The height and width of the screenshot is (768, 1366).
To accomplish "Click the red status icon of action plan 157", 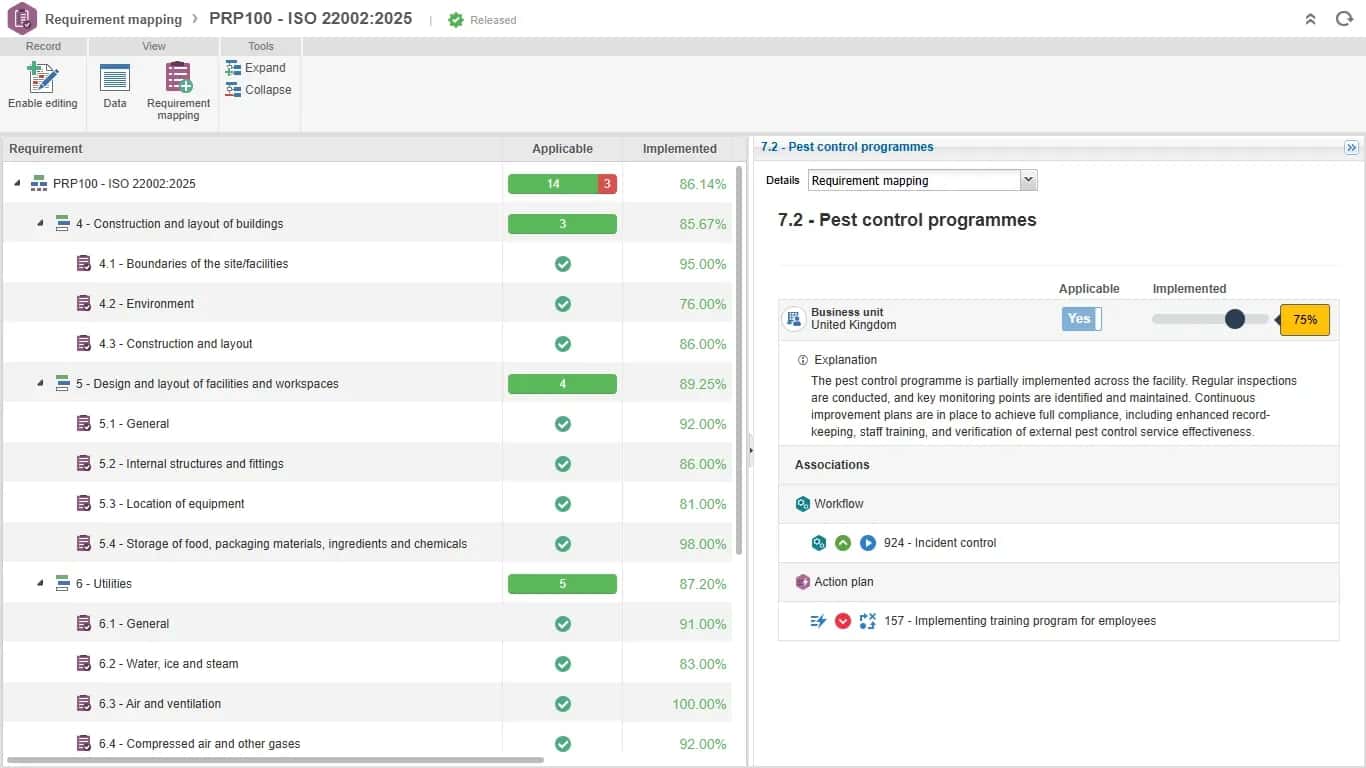I will point(843,621).
